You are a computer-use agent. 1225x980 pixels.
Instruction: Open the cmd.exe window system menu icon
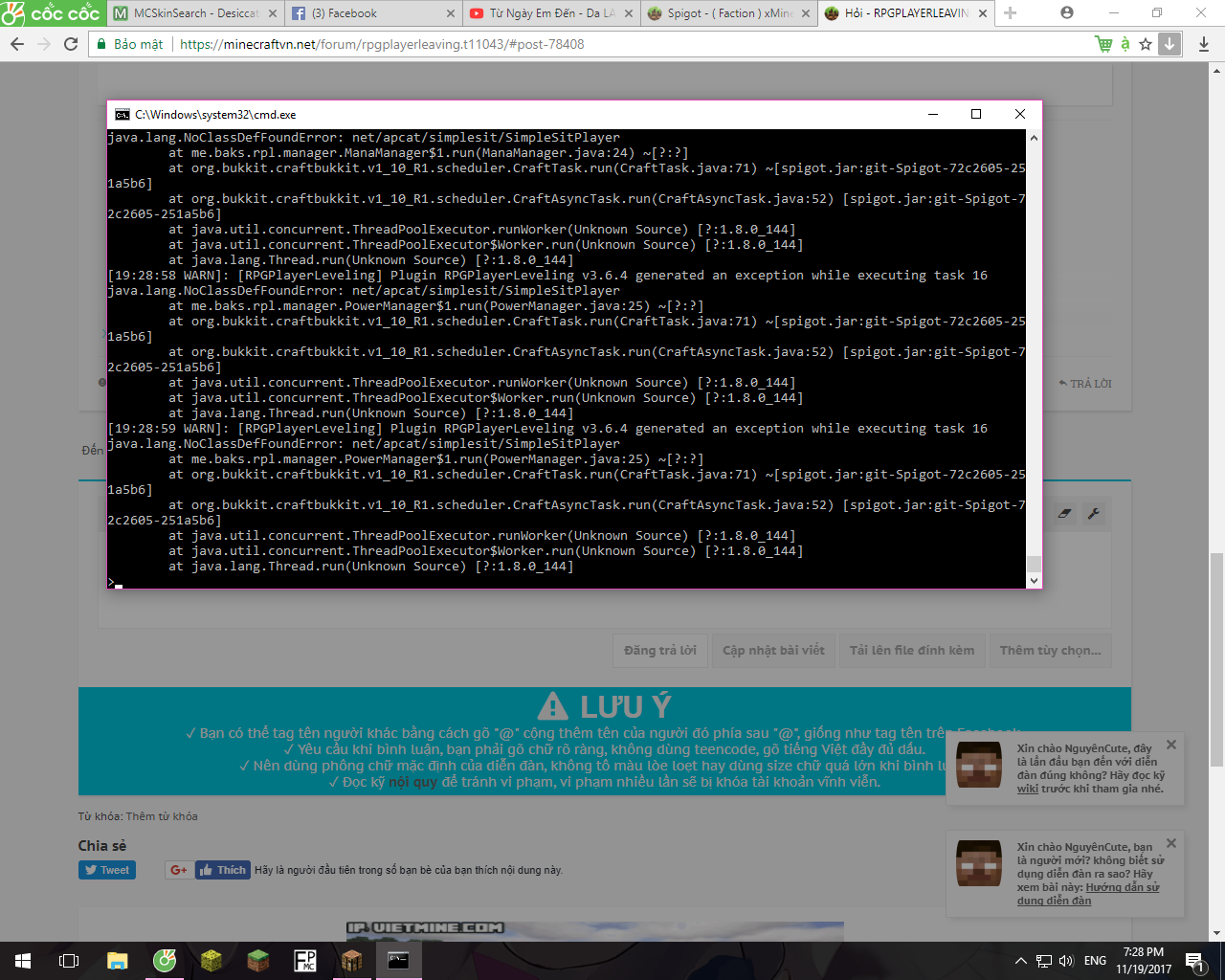(x=122, y=114)
